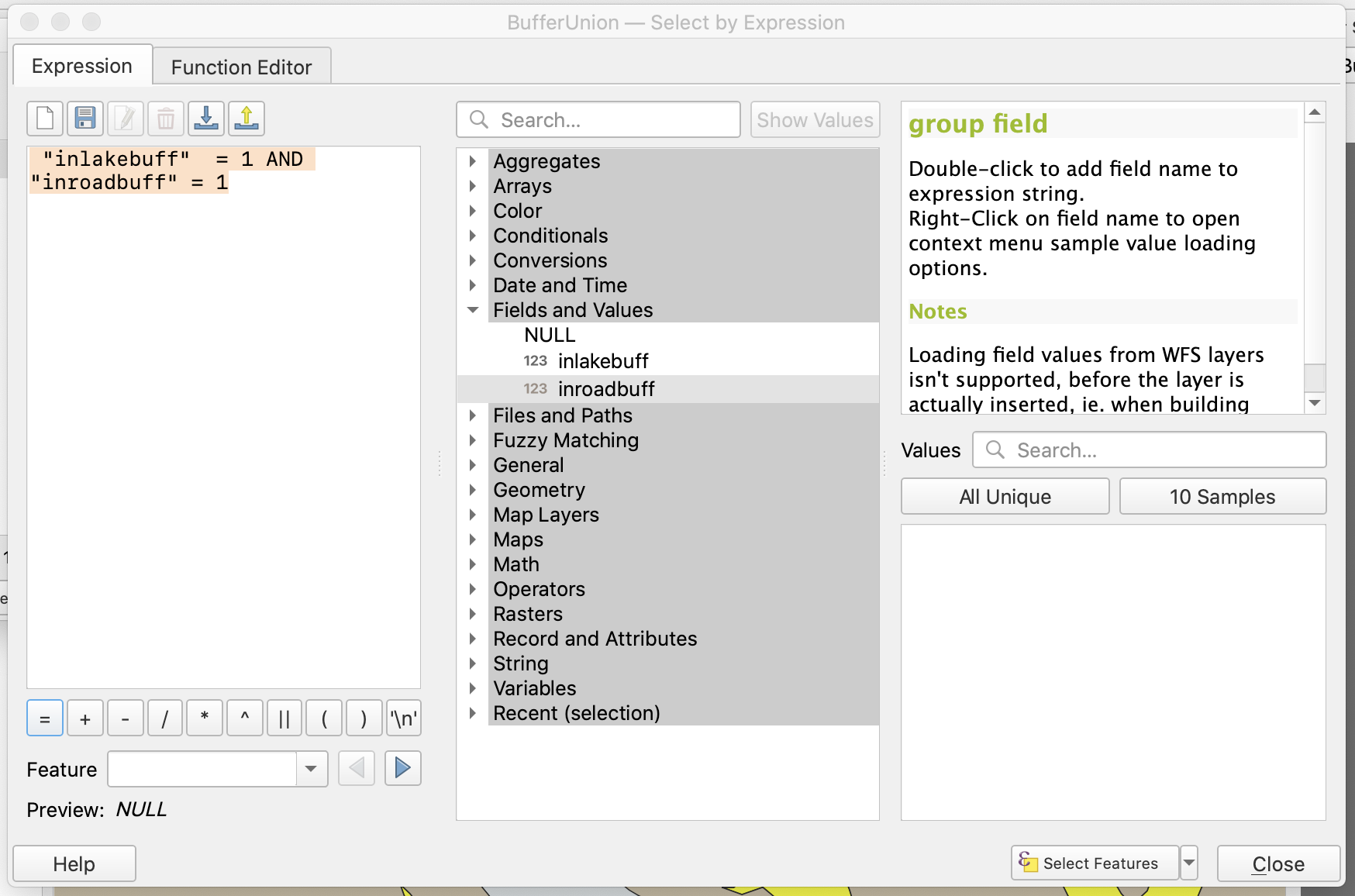Collapse the Fields and Values group
This screenshot has width=1355, height=896.
click(x=473, y=310)
